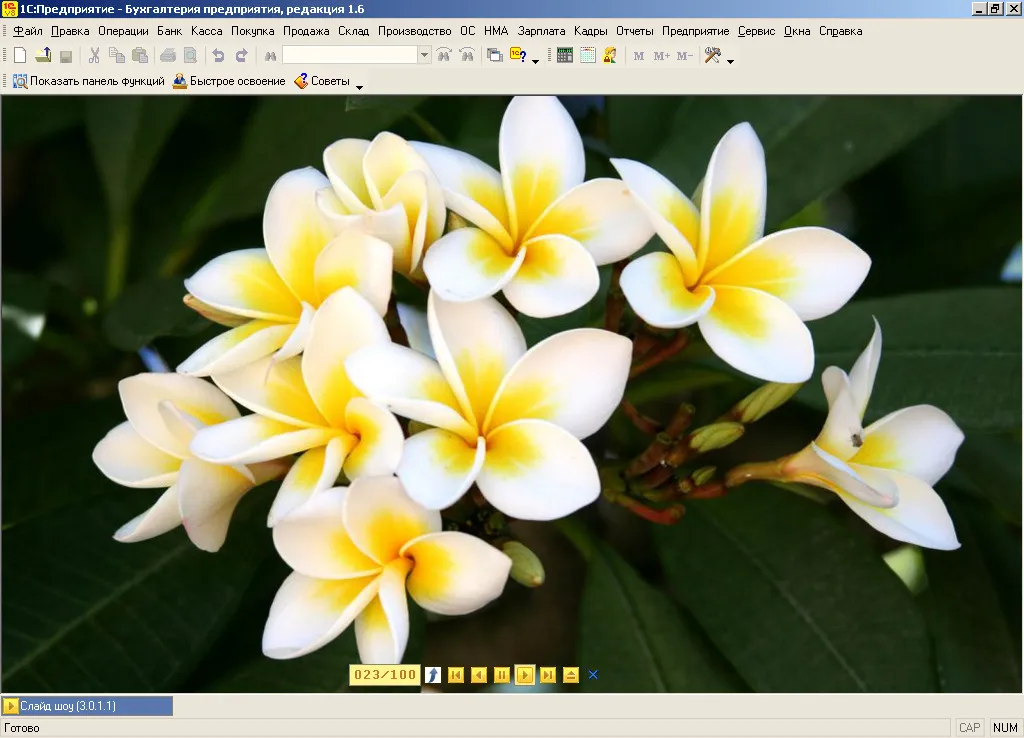Click the NUM status bar indicator

tap(1005, 728)
